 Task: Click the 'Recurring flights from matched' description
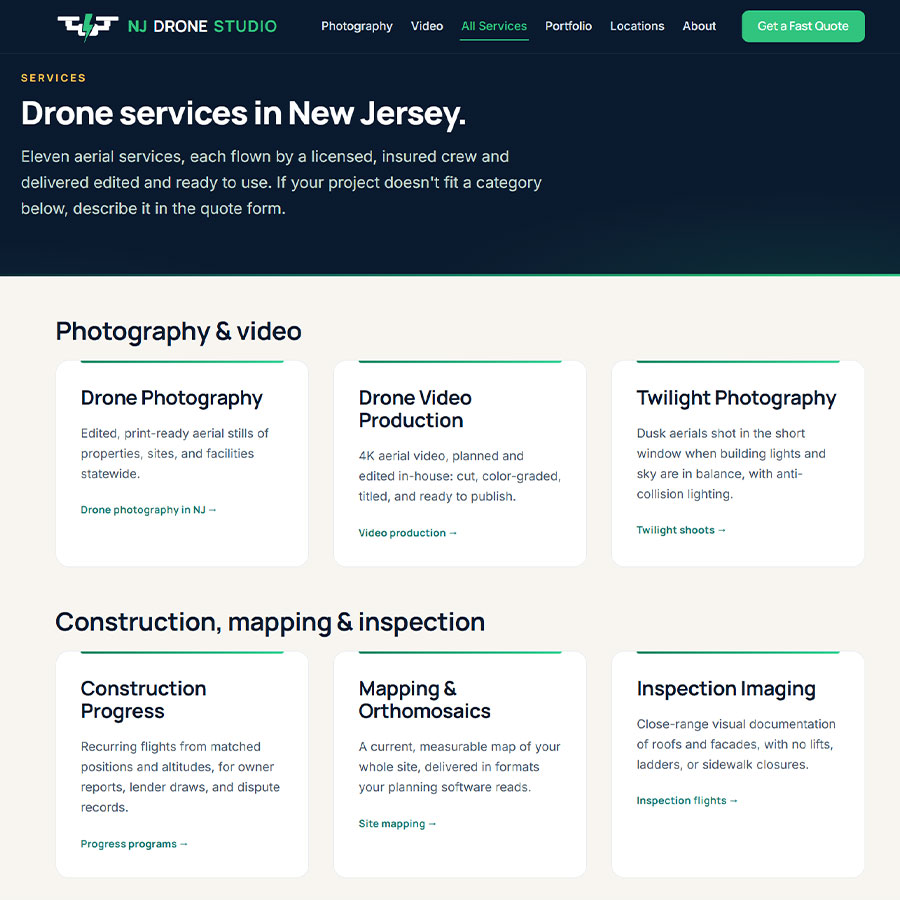tap(180, 777)
